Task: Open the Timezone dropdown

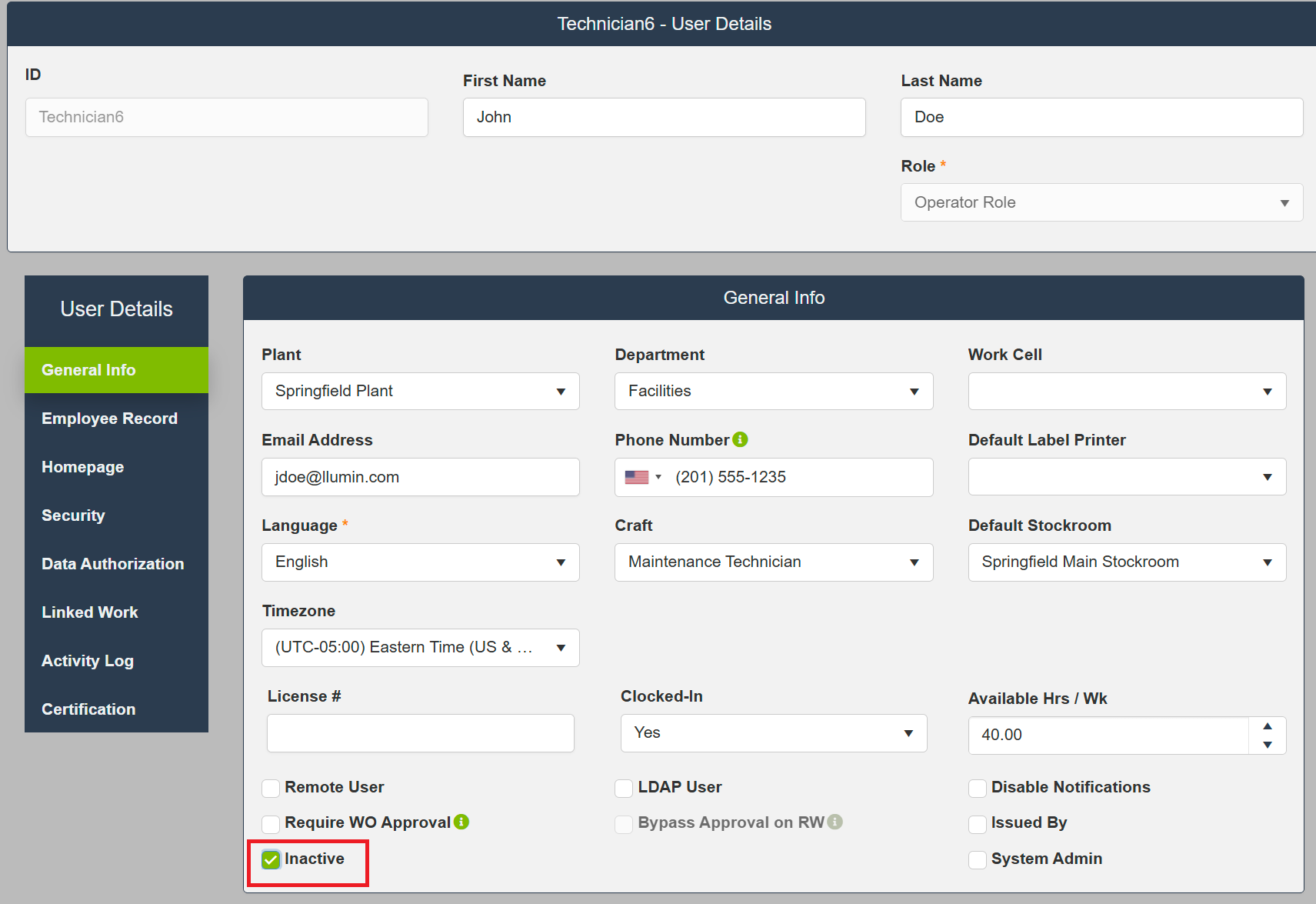Action: point(420,648)
